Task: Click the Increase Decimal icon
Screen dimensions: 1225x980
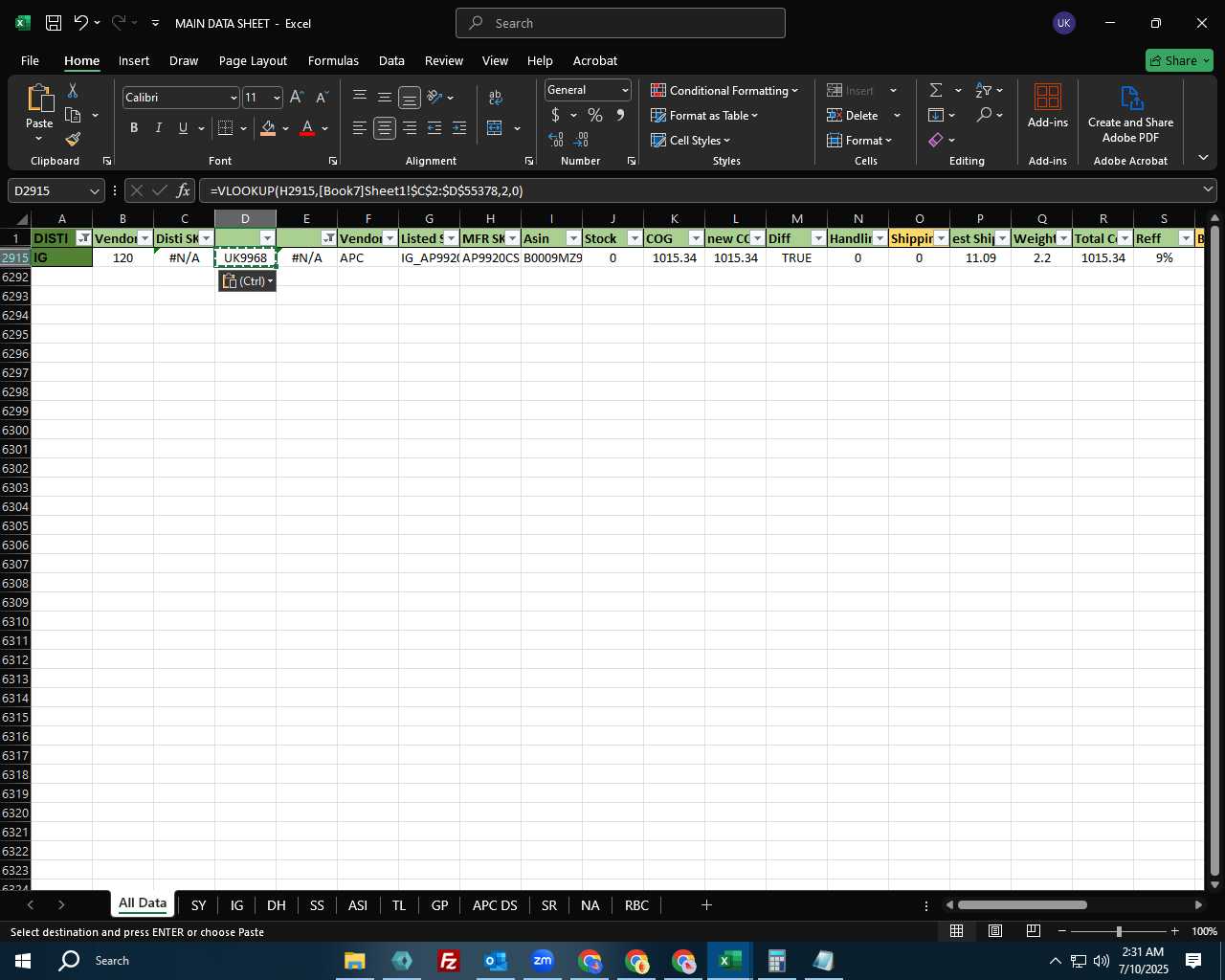Action: click(556, 140)
